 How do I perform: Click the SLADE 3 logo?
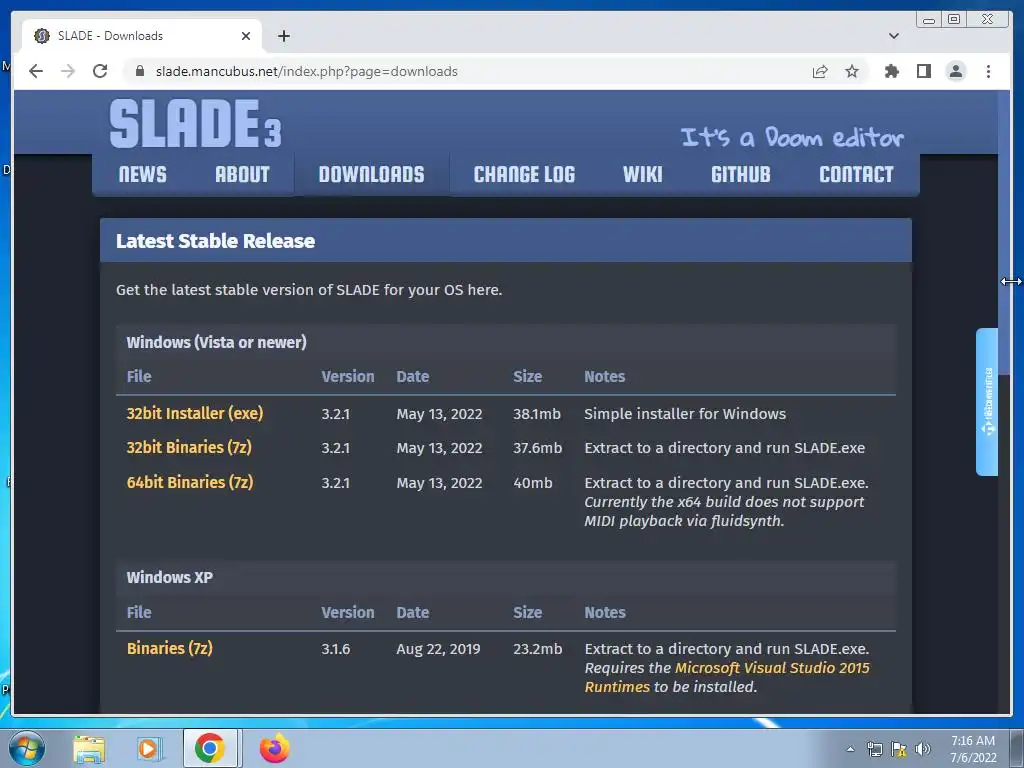click(x=195, y=123)
